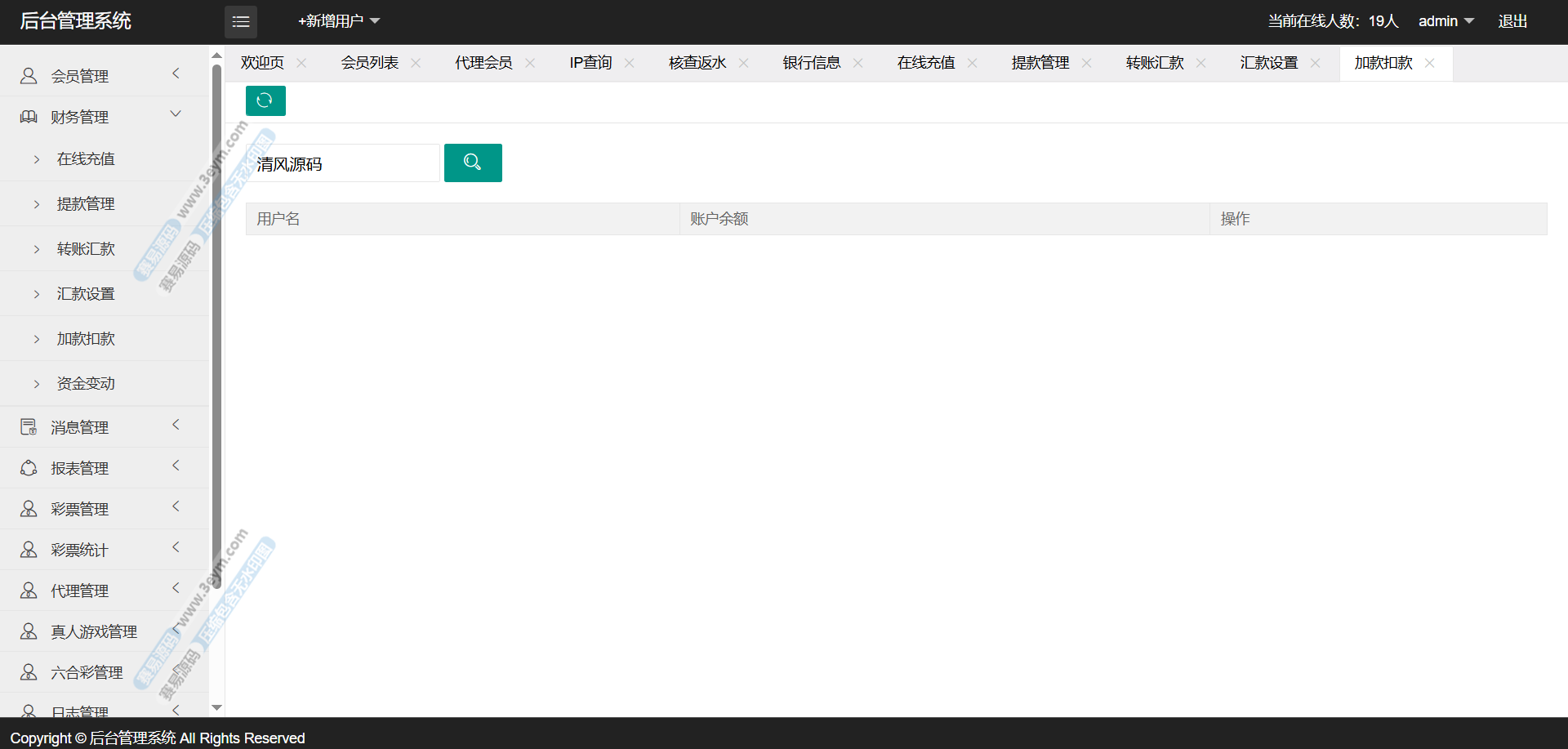
Task: Click the 报表管理 icon in sidebar
Action: coord(29,468)
